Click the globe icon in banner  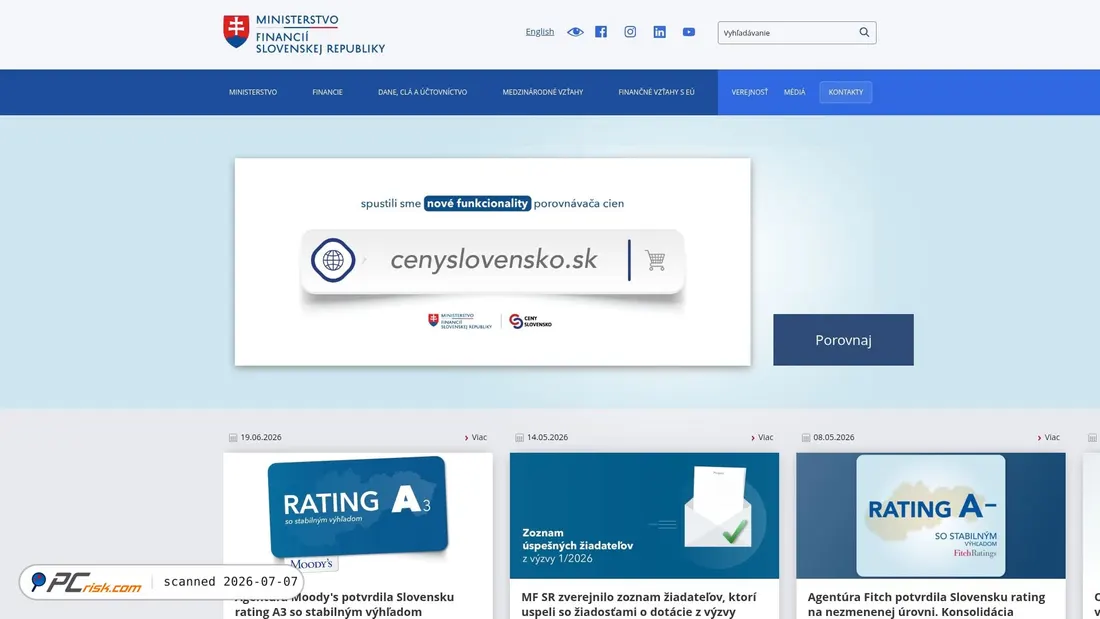(333, 260)
